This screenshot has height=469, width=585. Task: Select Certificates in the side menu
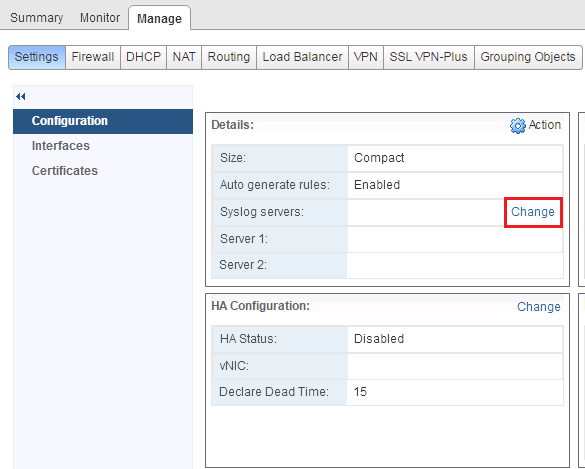point(65,171)
